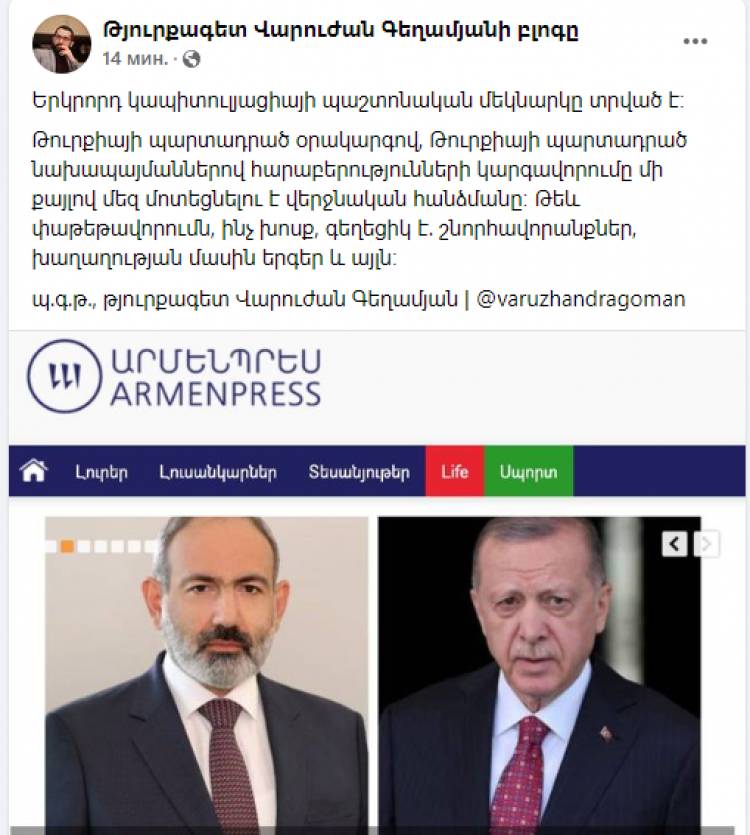Click the blog author's profile picture
This screenshot has height=835, width=750.
point(62,44)
